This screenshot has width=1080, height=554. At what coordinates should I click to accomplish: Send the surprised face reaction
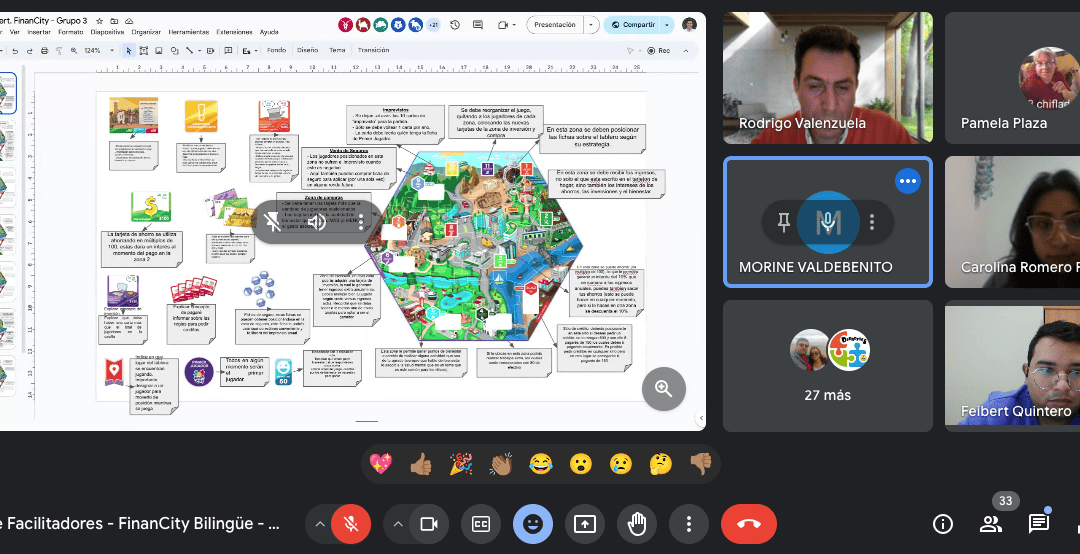581,464
